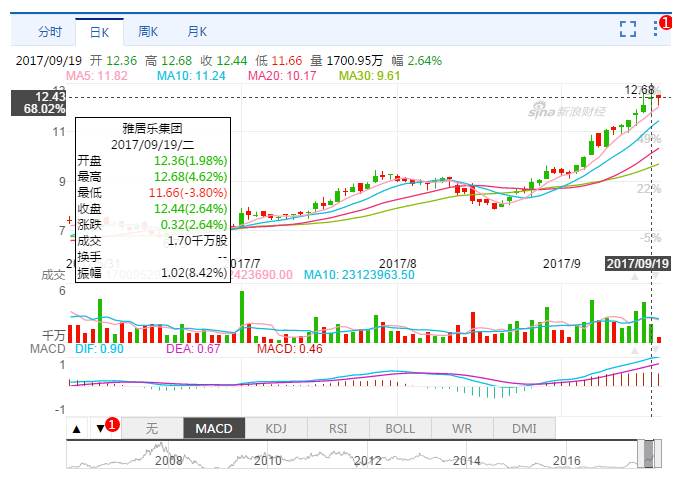Switch to the 分时 intraday tab
The height and width of the screenshot is (477, 683).
pos(49,31)
